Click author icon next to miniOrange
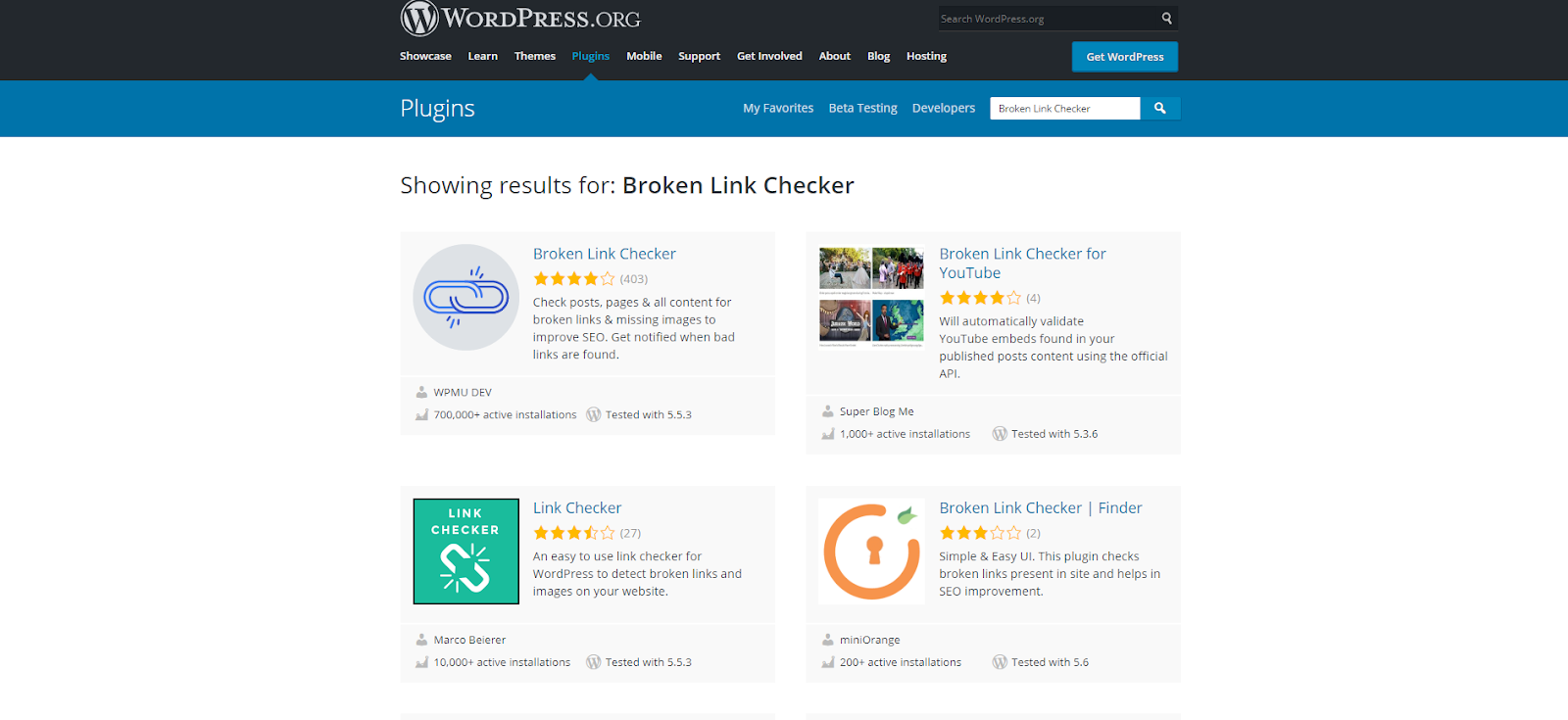 point(827,641)
